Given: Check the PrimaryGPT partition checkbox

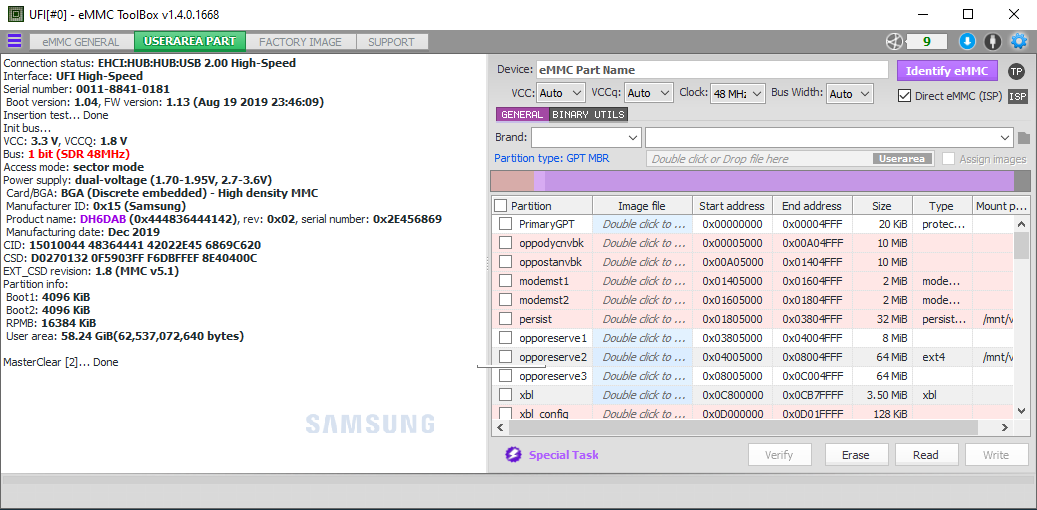Looking at the screenshot, I should 505,224.
